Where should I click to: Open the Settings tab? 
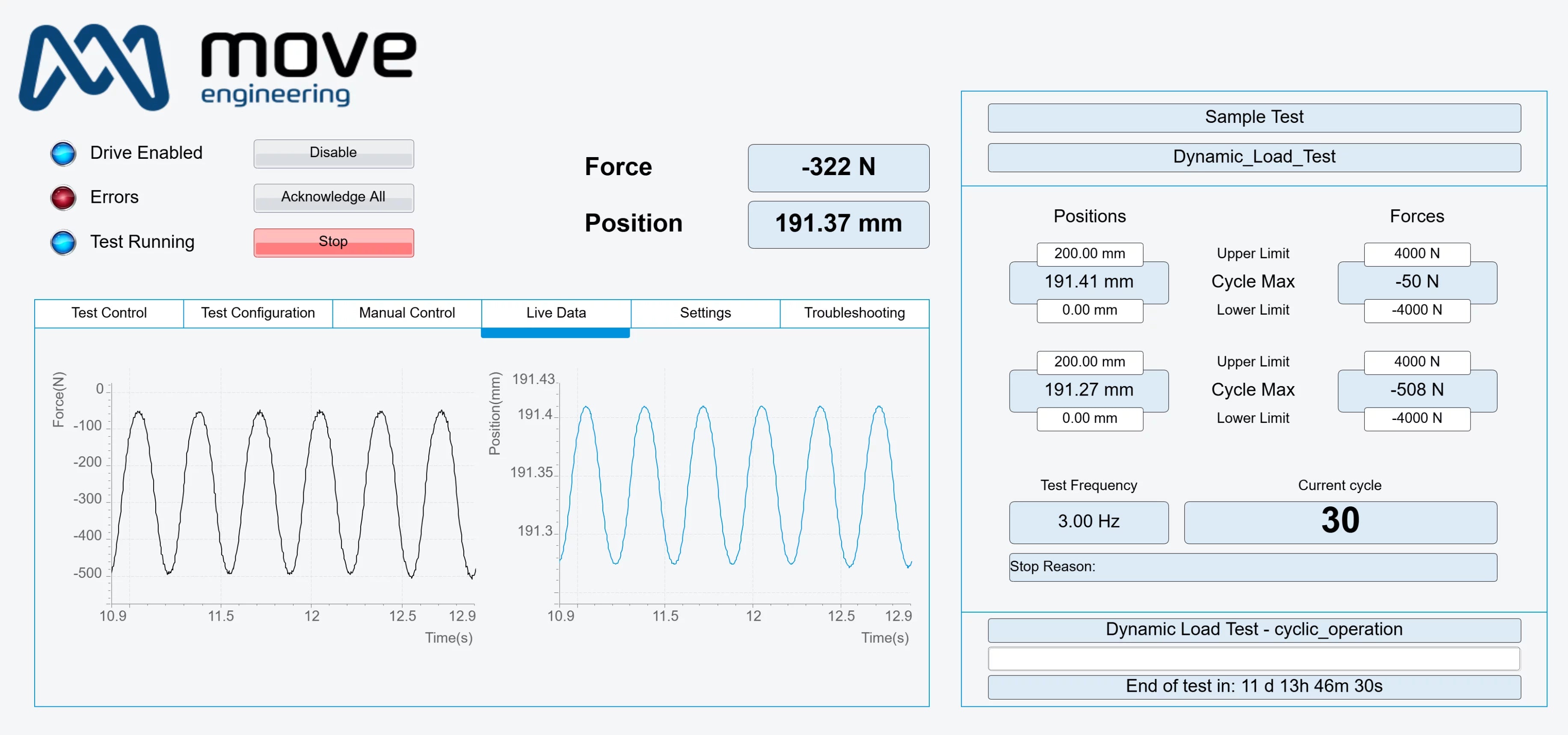point(705,313)
